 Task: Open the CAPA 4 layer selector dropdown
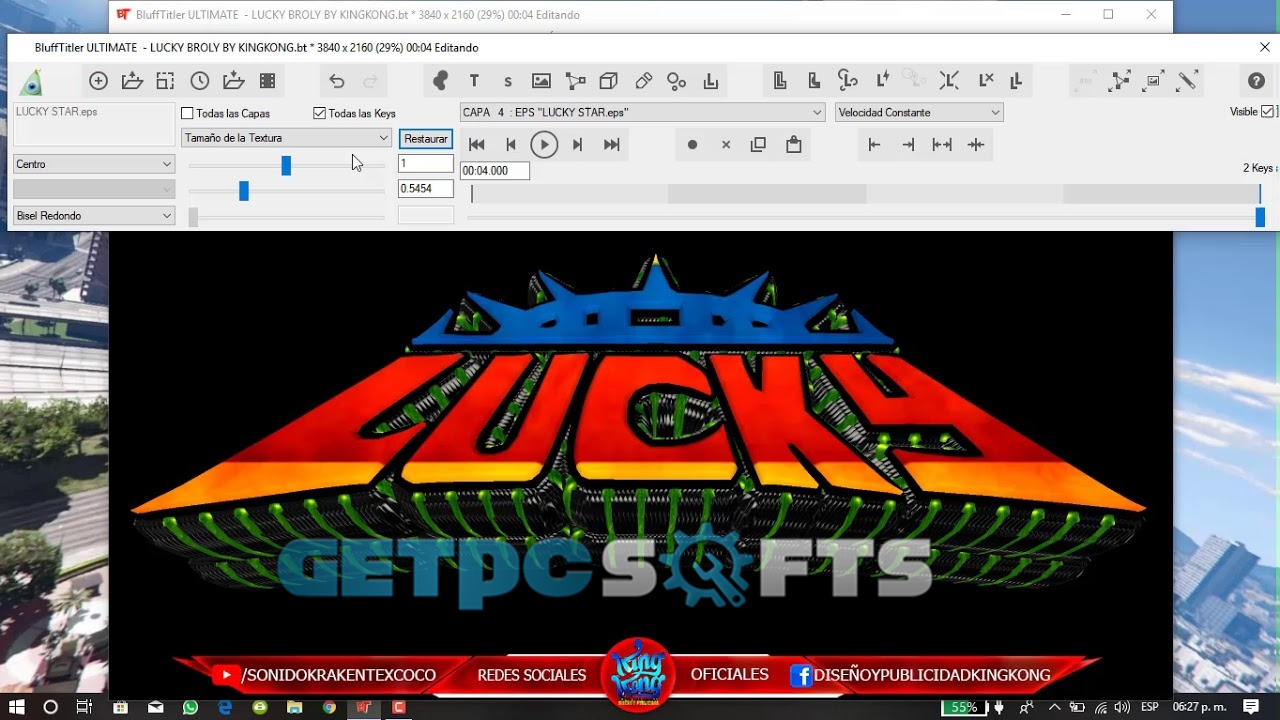click(x=642, y=113)
